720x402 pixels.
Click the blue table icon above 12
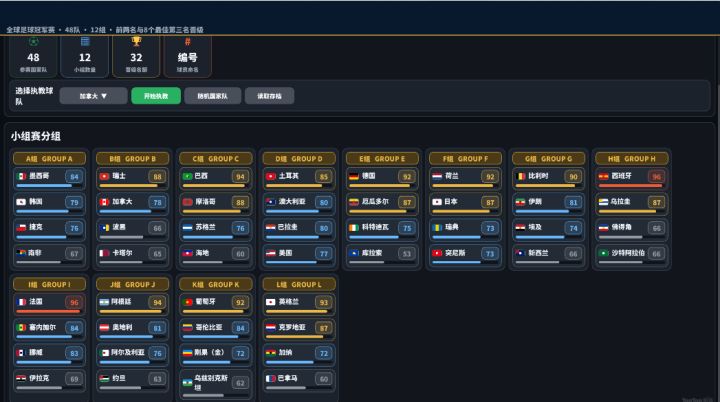(85, 42)
